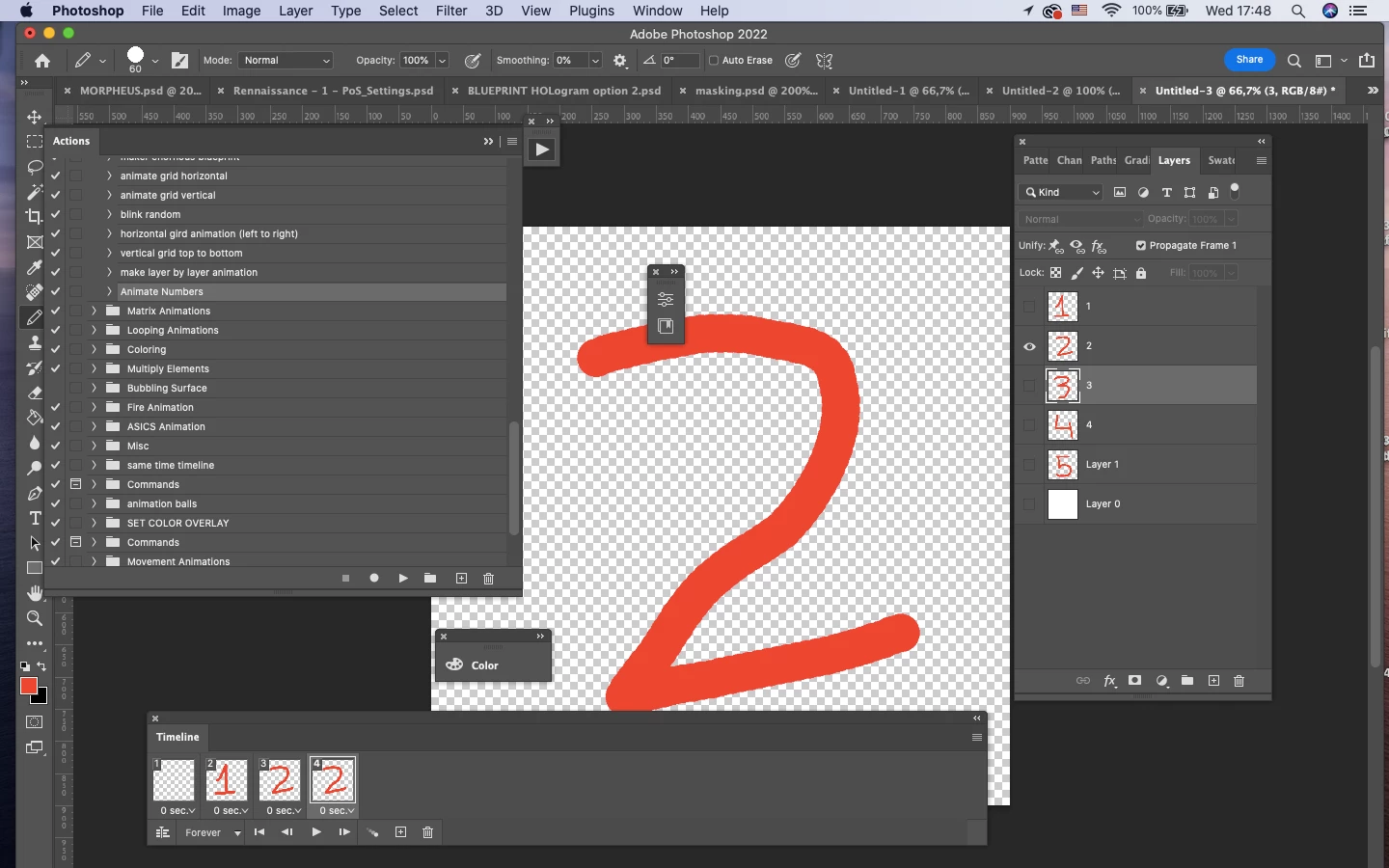
Task: Open the collapsed Color panel button
Action: click(493, 665)
